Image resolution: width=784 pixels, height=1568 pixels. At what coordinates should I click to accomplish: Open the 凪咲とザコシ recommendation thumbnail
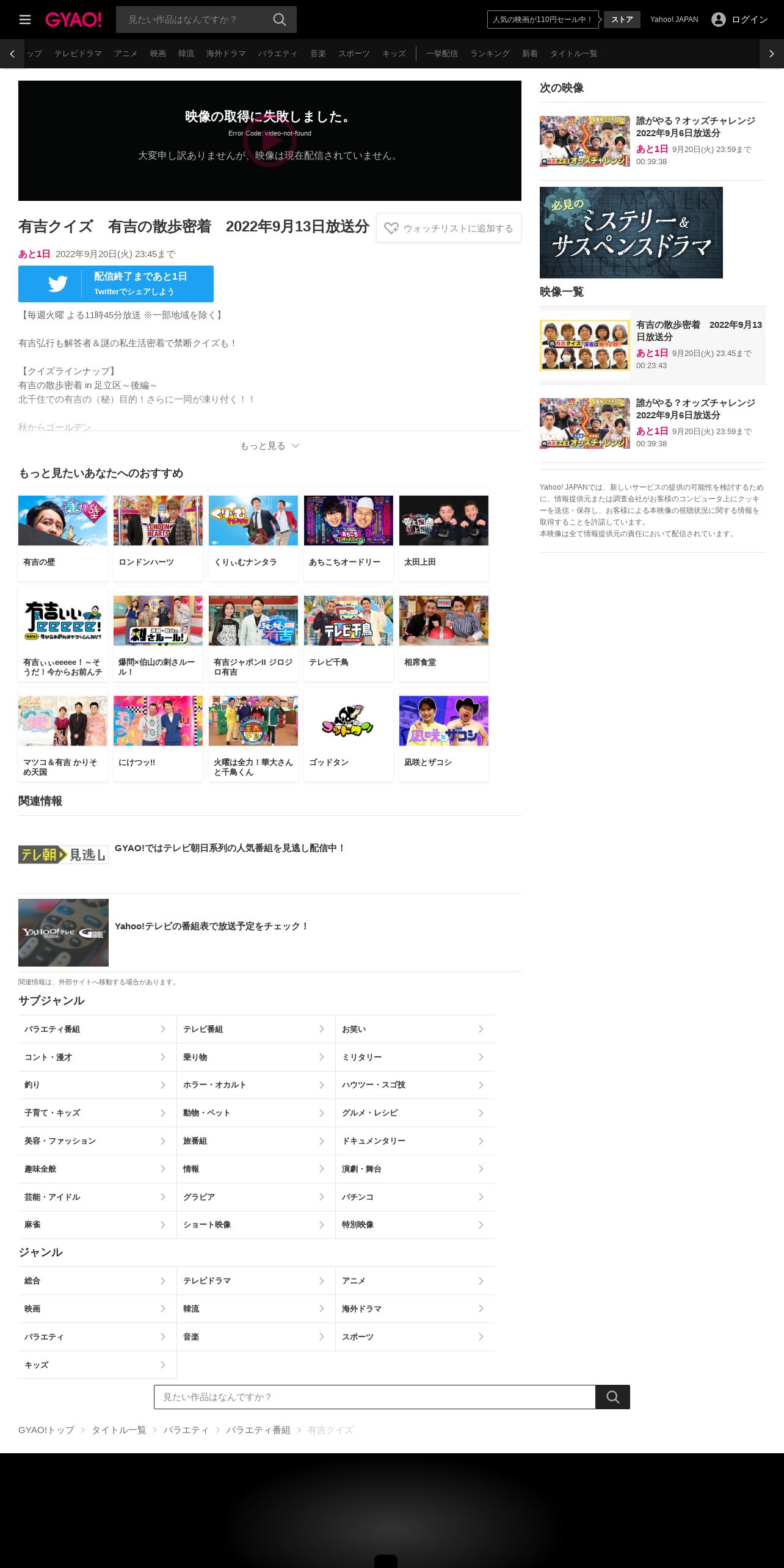click(x=444, y=720)
